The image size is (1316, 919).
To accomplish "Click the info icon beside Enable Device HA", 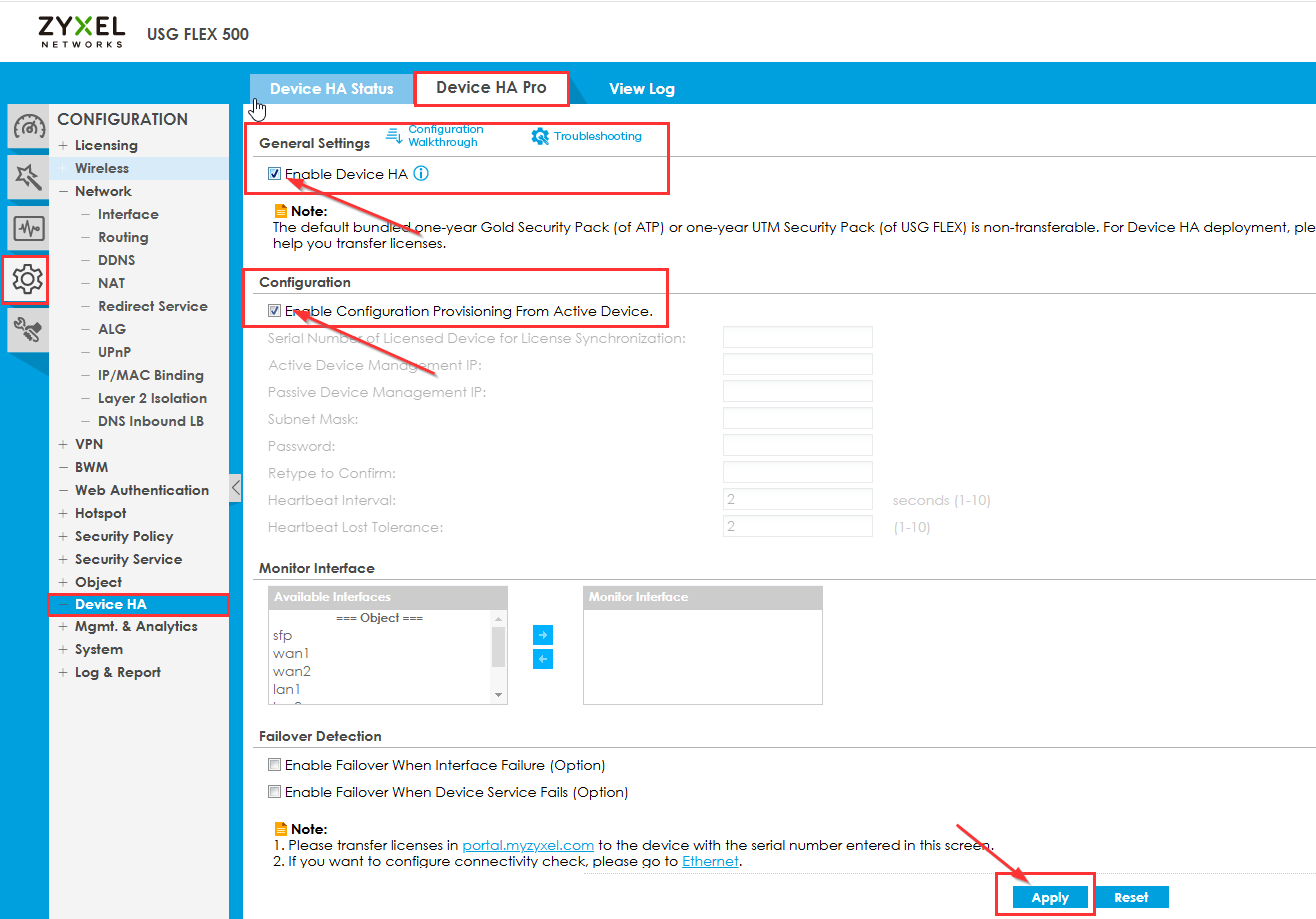I will point(421,172).
